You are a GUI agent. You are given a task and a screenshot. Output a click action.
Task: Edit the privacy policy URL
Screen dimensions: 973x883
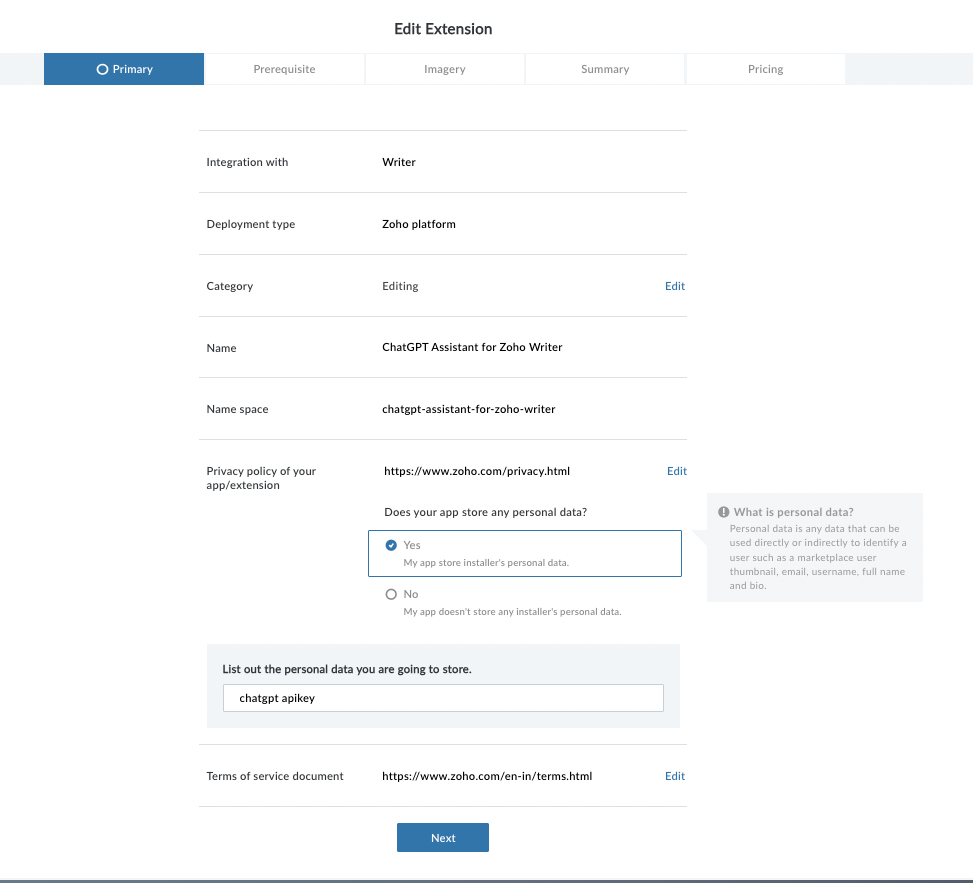(x=677, y=471)
